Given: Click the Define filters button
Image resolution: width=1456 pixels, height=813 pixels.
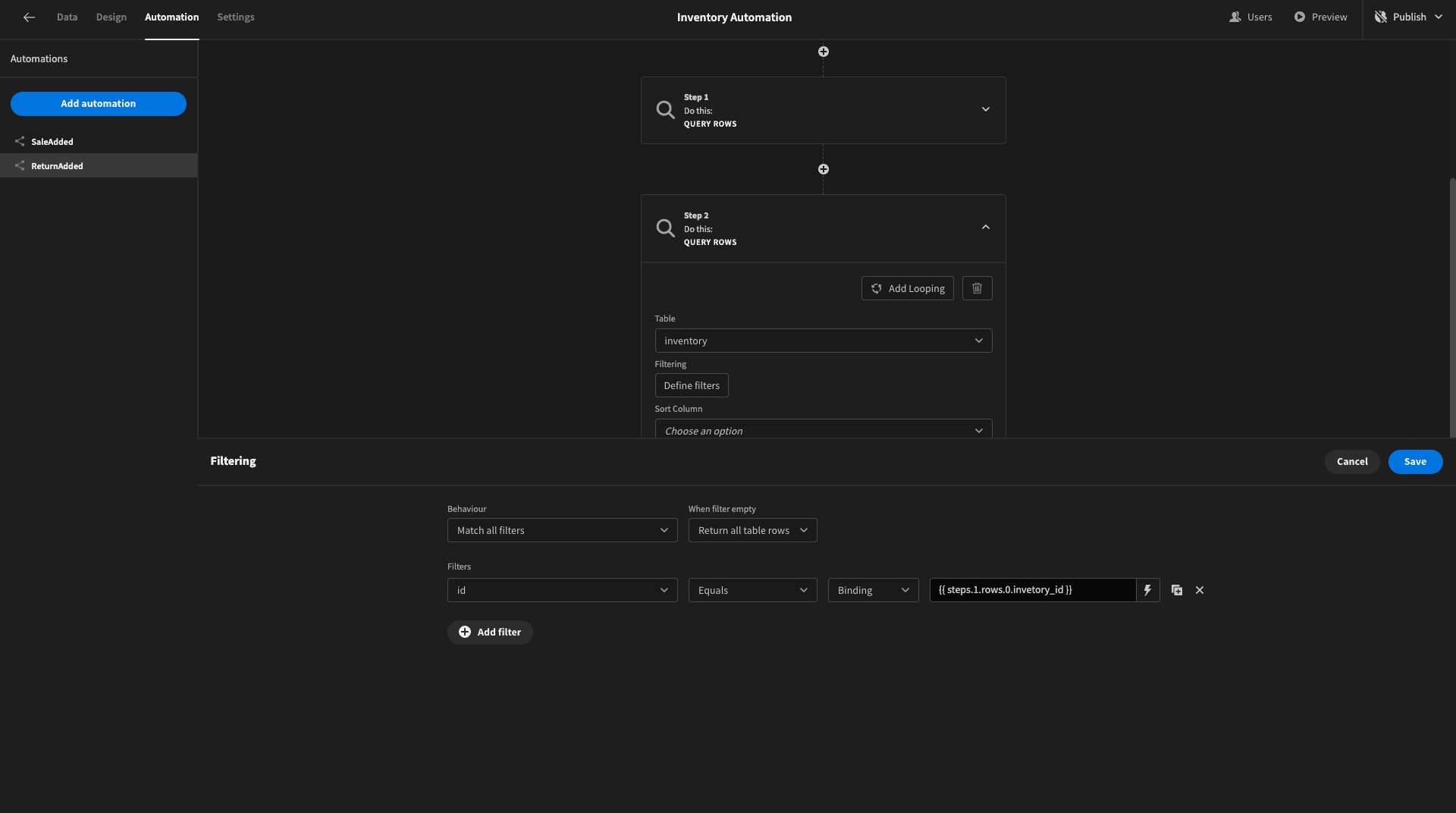Looking at the screenshot, I should pyautogui.click(x=692, y=385).
